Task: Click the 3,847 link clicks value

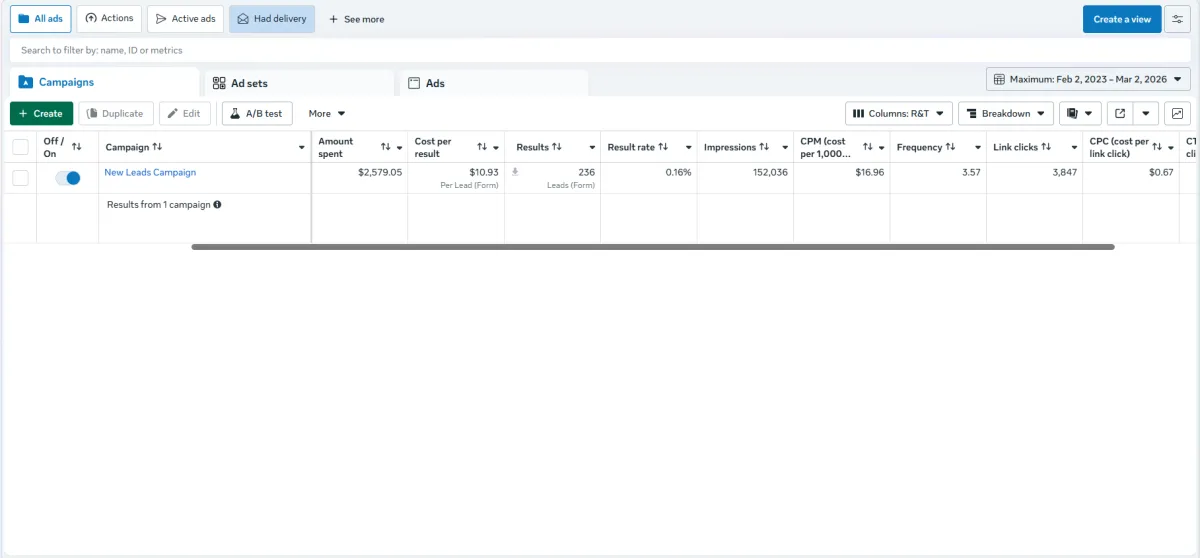Action: click(1064, 172)
